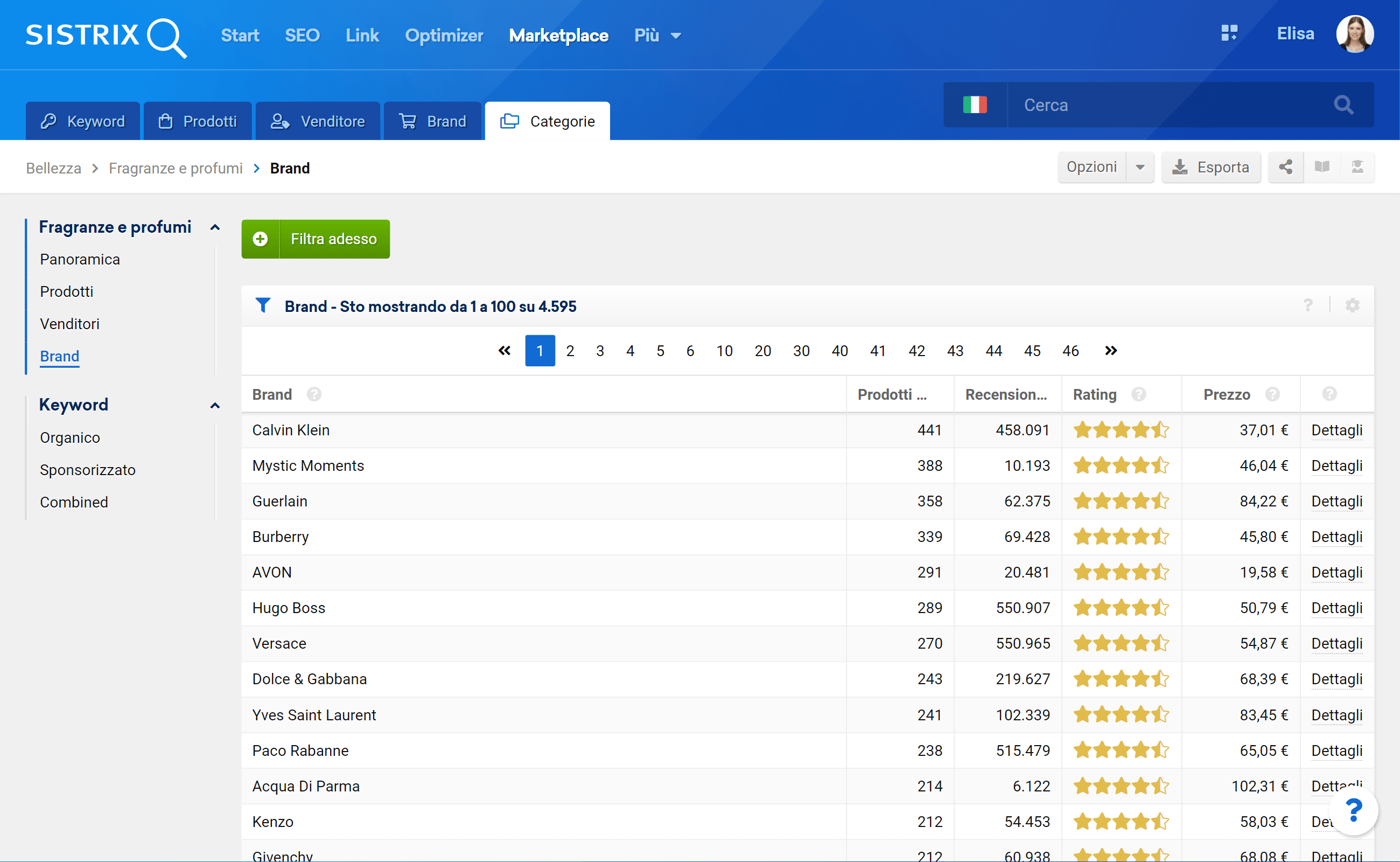The width and height of the screenshot is (1400, 862).
Task: Click the Categorie tool icon
Action: pyautogui.click(x=511, y=122)
